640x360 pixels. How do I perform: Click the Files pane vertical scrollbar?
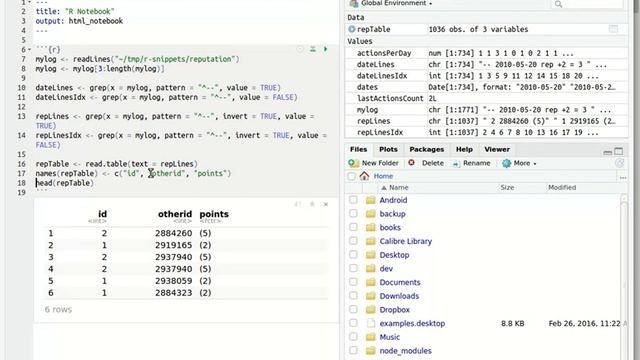(624, 278)
